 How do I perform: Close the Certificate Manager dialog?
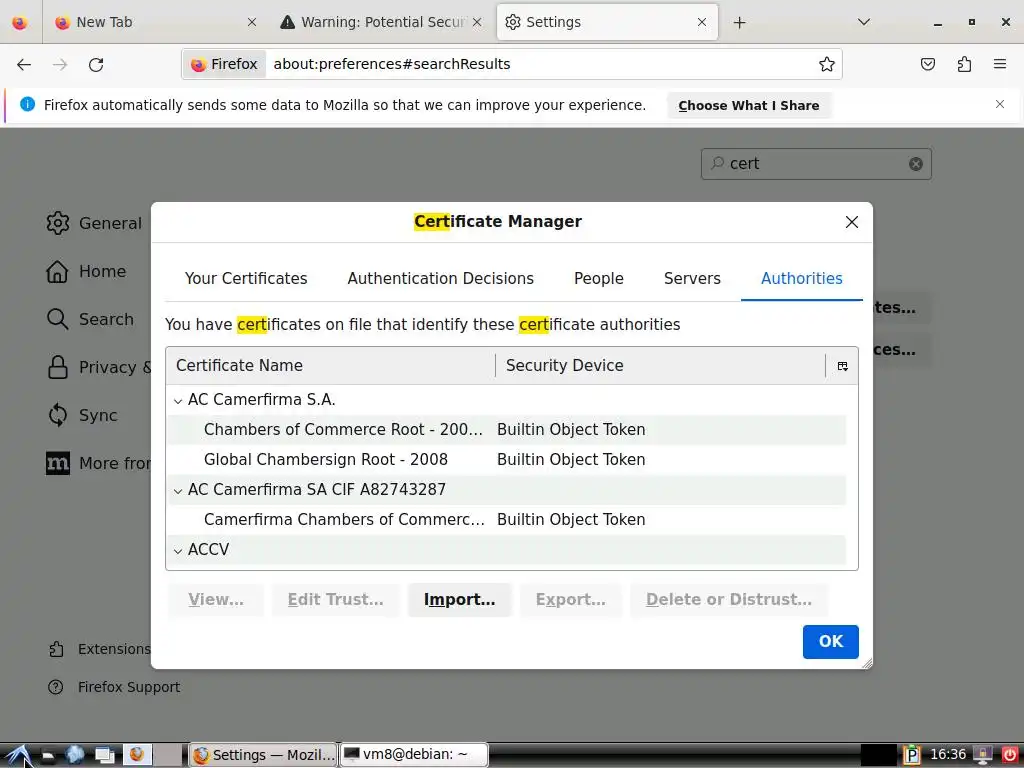coord(852,222)
